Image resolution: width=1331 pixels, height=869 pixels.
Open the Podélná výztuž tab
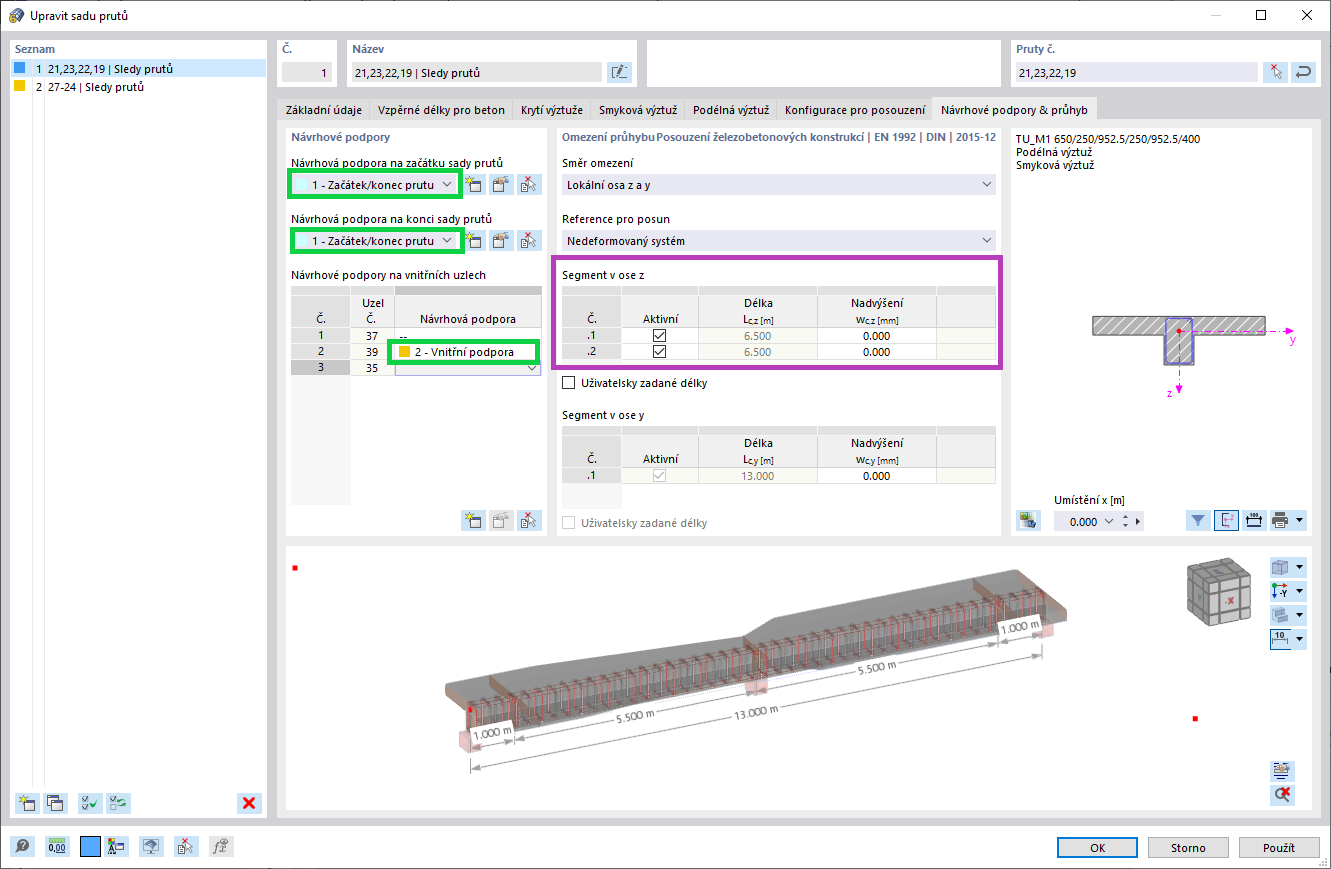(x=730, y=110)
